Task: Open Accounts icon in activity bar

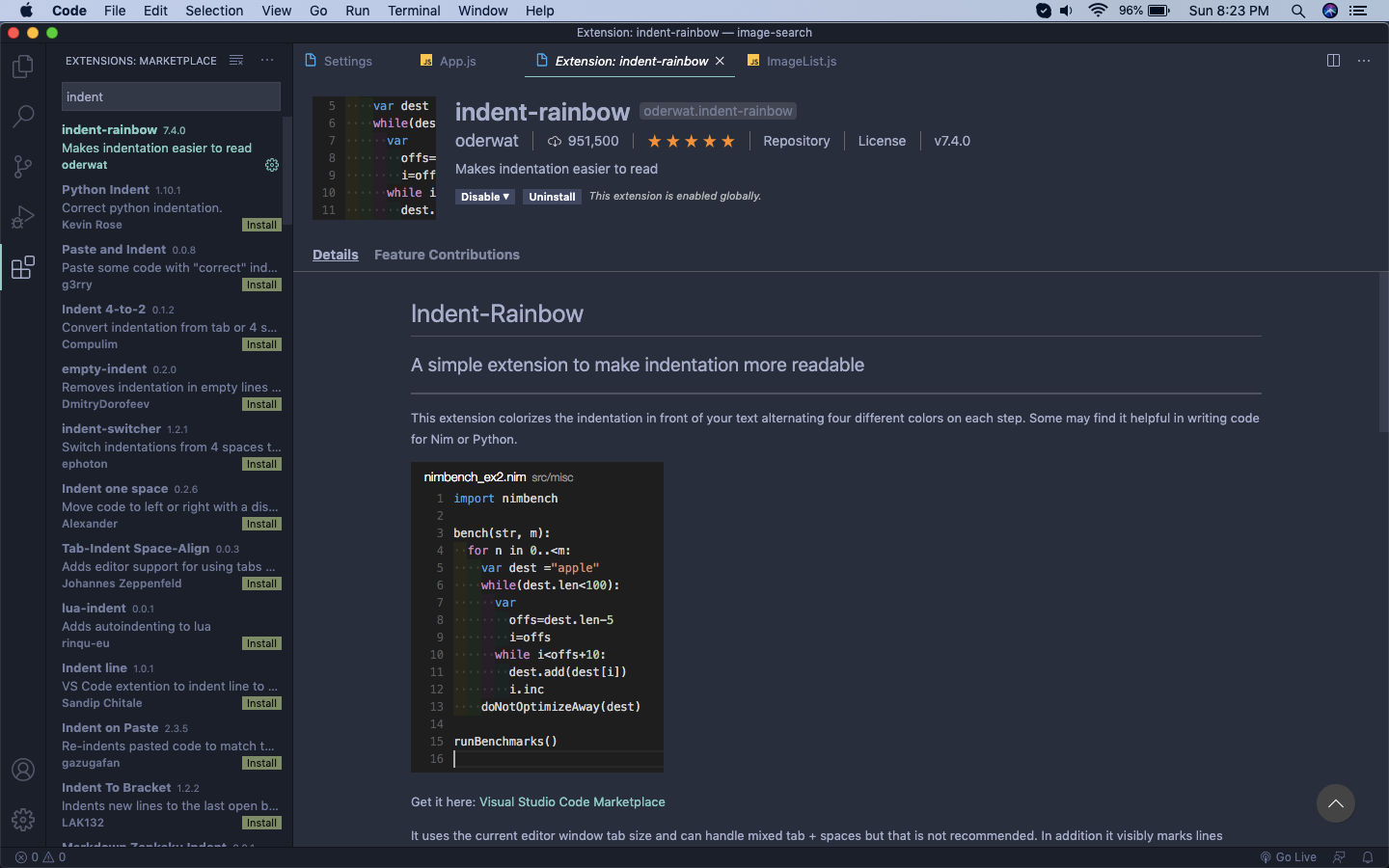Action: (x=23, y=770)
